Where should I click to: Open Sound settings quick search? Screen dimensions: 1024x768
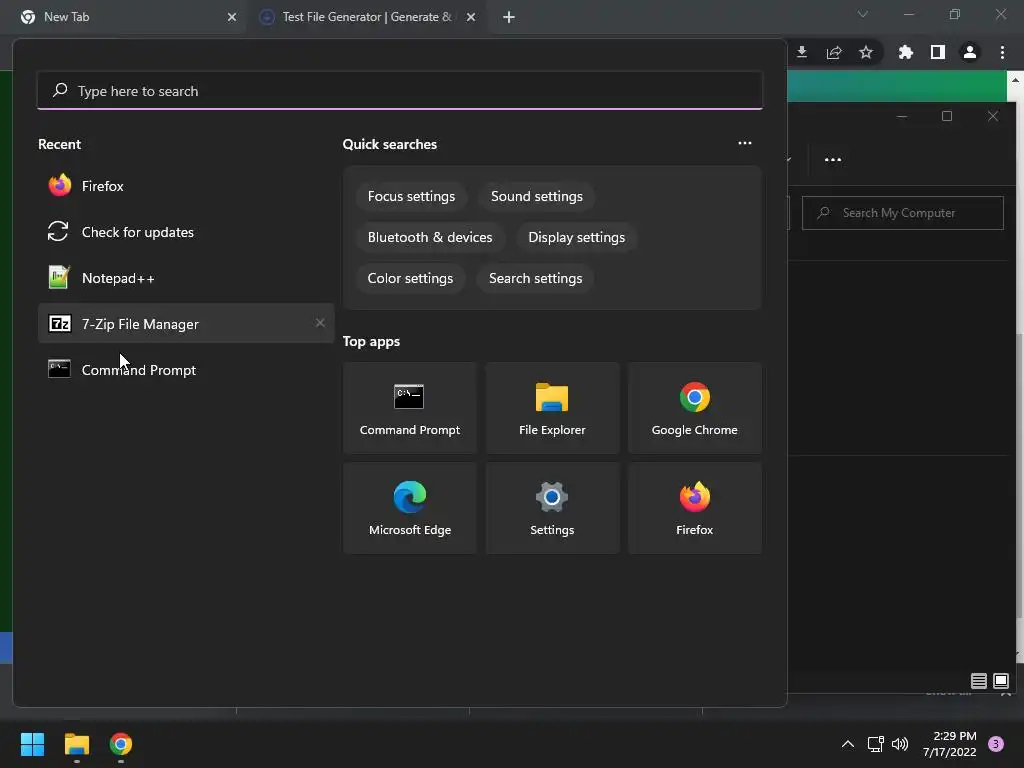(x=537, y=197)
